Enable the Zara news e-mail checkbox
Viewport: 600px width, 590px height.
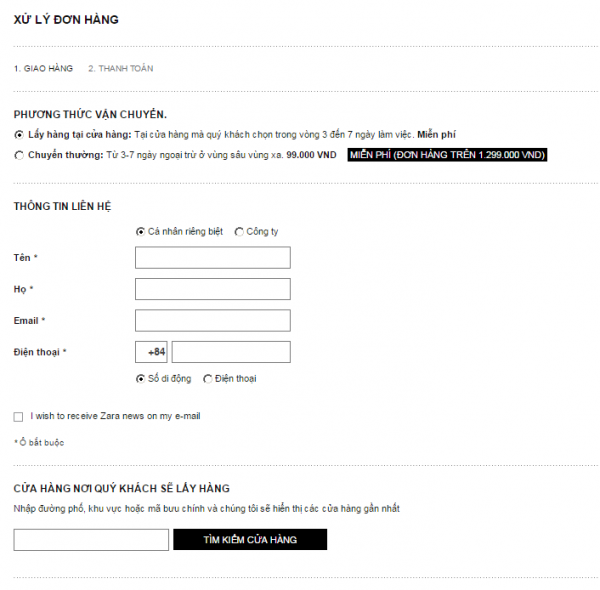(19, 416)
